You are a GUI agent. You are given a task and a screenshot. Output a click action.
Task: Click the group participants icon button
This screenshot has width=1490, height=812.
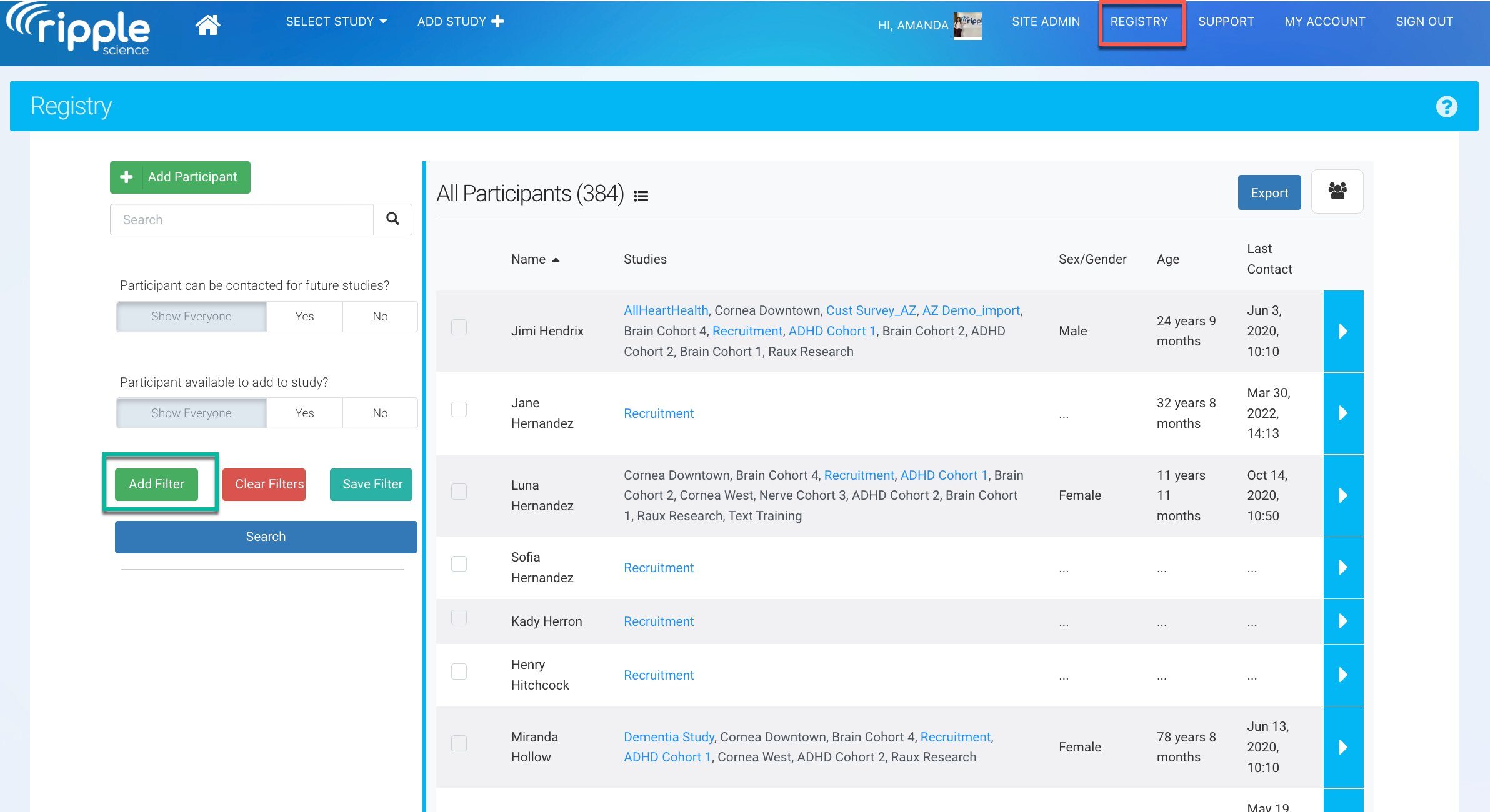coord(1337,192)
